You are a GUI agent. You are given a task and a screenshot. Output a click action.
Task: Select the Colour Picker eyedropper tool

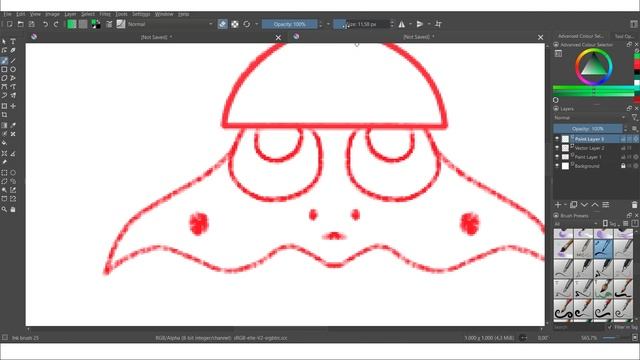coord(13,125)
